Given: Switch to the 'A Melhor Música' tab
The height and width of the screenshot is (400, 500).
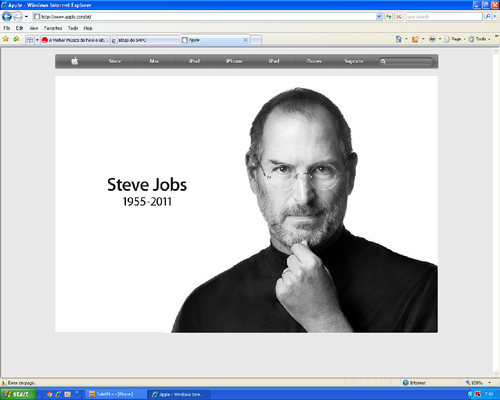Looking at the screenshot, I should coord(75,40).
